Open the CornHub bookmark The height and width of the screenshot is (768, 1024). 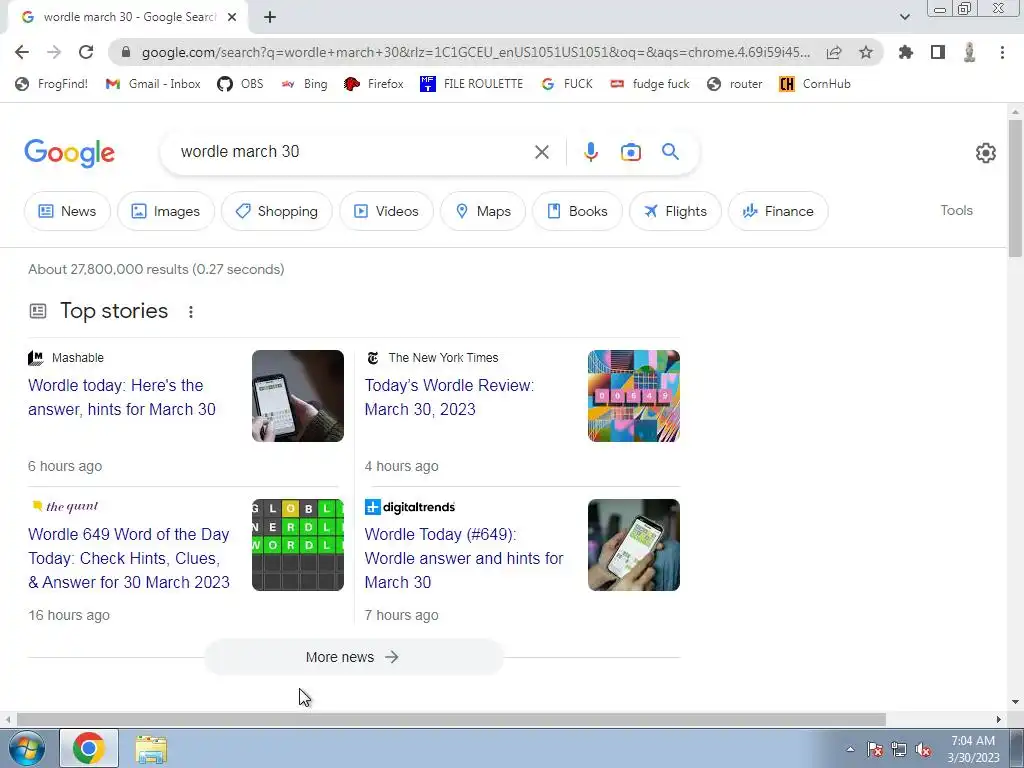point(815,84)
